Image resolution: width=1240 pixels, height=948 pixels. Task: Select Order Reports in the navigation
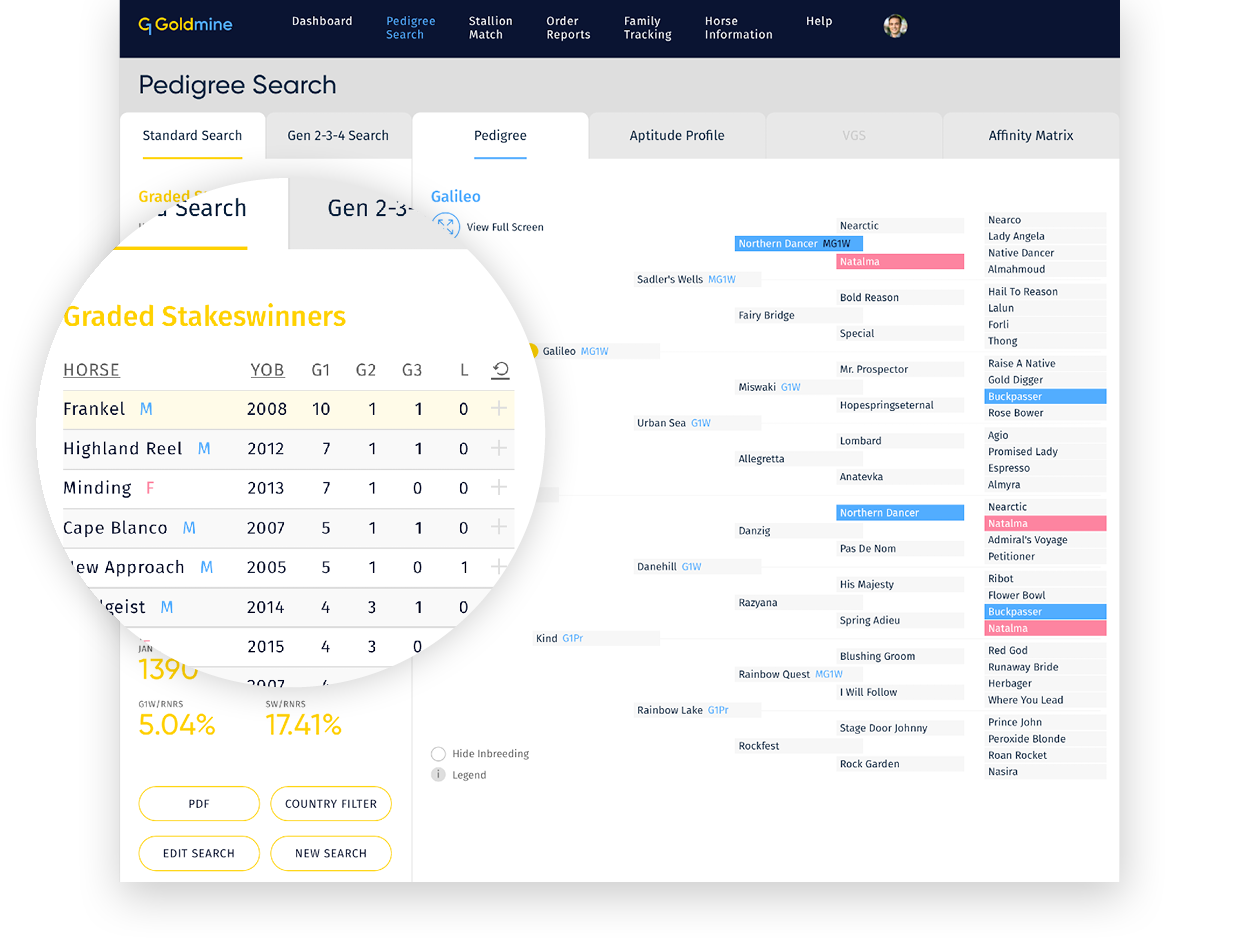coord(568,28)
